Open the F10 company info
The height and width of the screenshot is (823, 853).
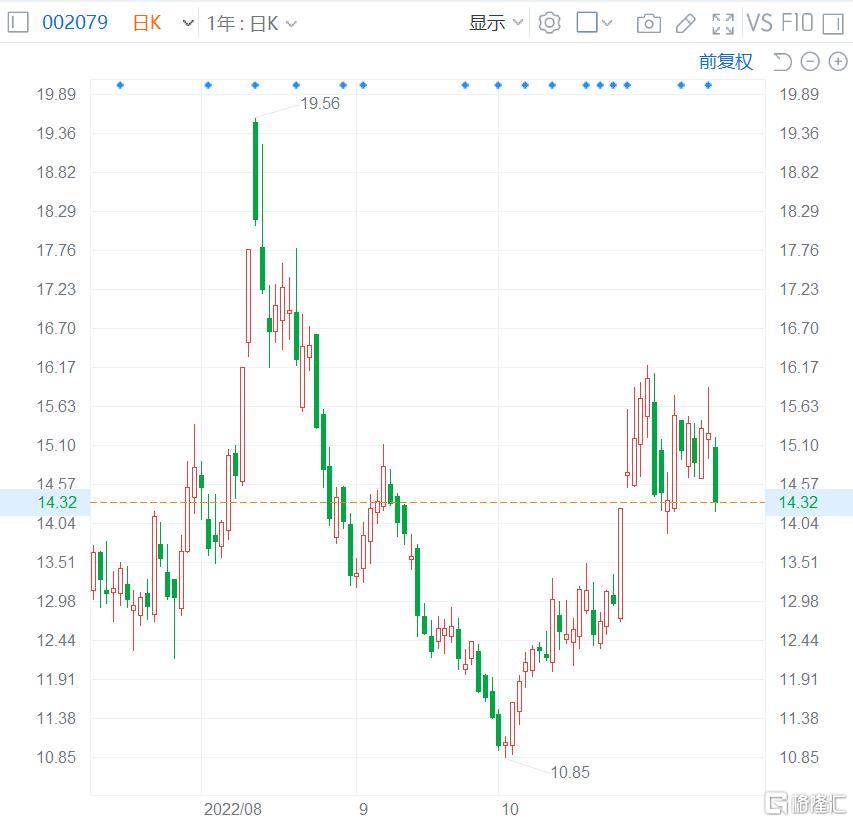pyautogui.click(x=797, y=23)
